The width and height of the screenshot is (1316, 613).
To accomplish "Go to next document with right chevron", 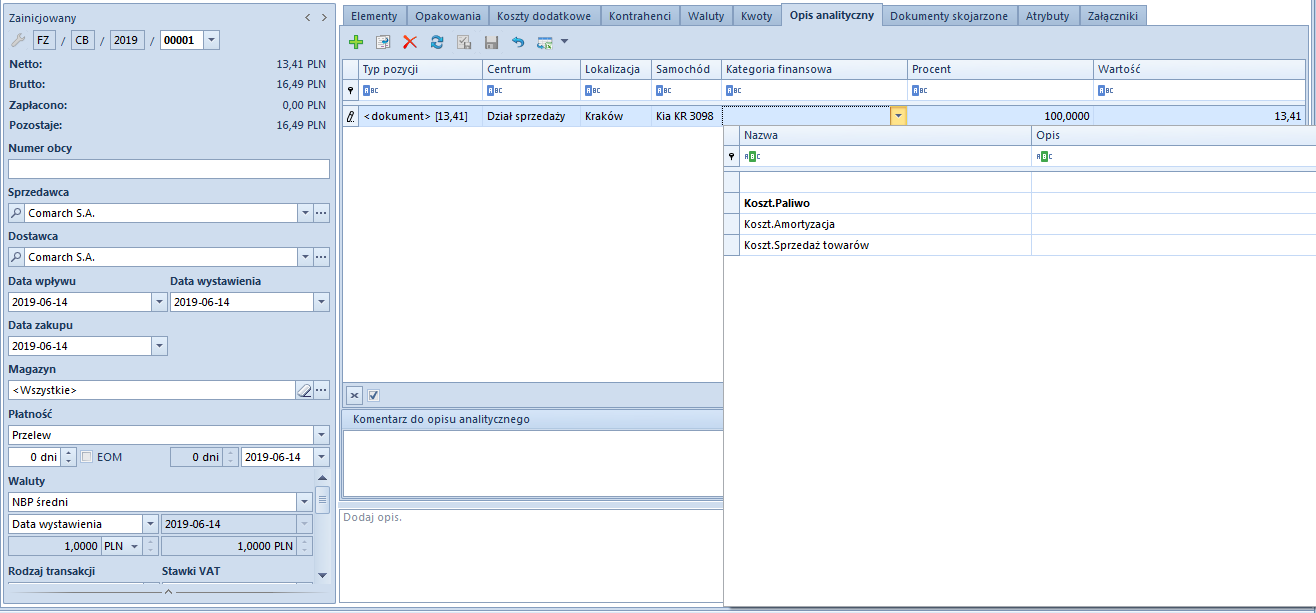I will (x=323, y=18).
